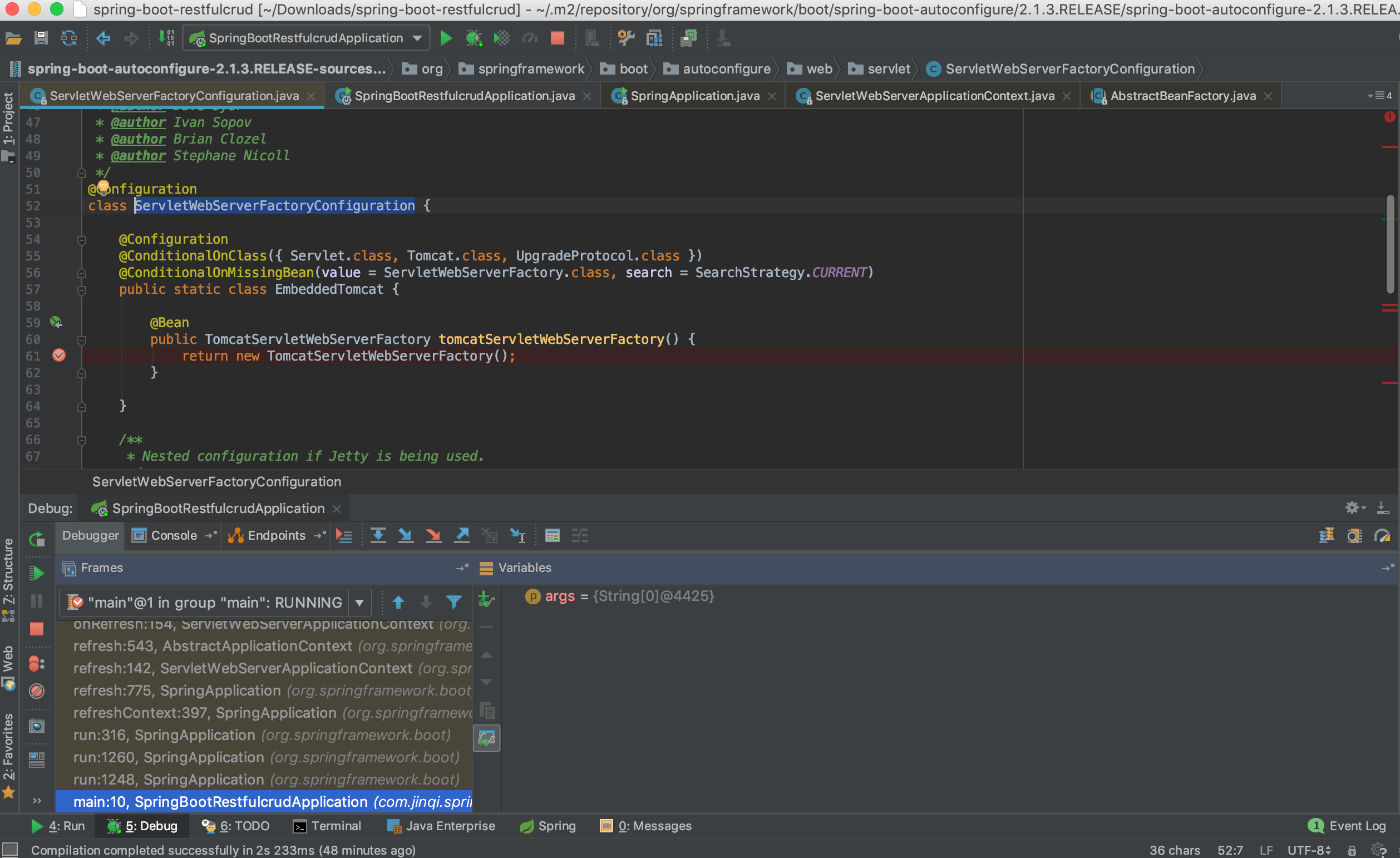The width and height of the screenshot is (1400, 858).
Task: Open the Java Enterprise tool window
Action: [441, 826]
